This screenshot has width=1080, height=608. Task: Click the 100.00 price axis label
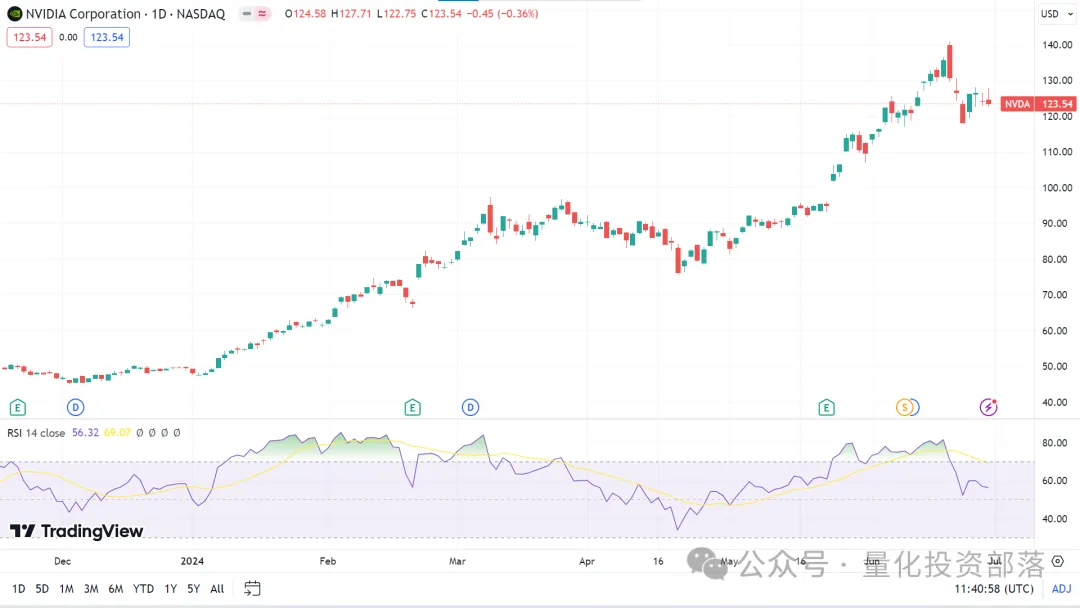pyautogui.click(x=1057, y=187)
